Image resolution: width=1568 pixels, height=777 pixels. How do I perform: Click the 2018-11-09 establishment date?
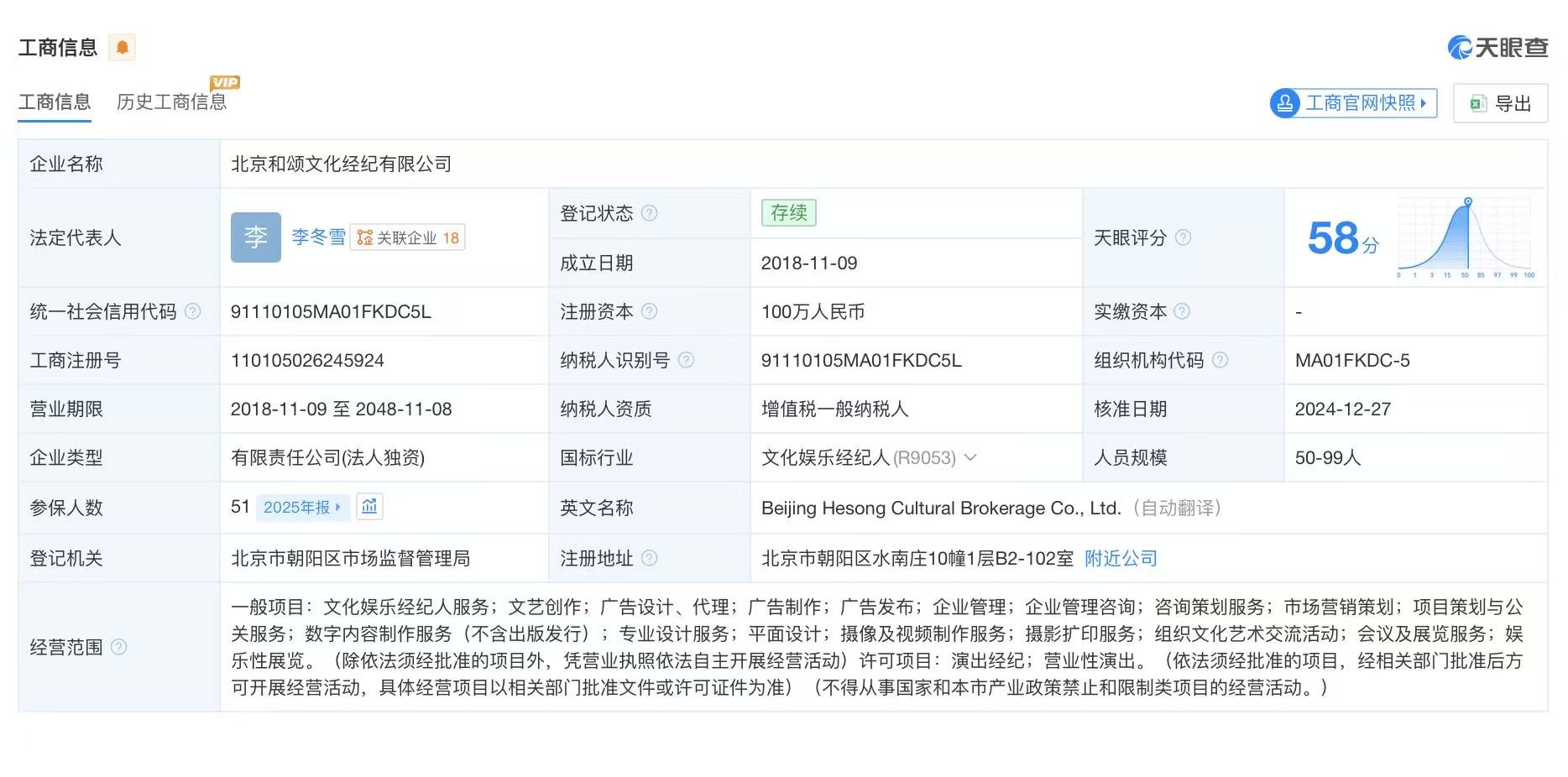[809, 263]
